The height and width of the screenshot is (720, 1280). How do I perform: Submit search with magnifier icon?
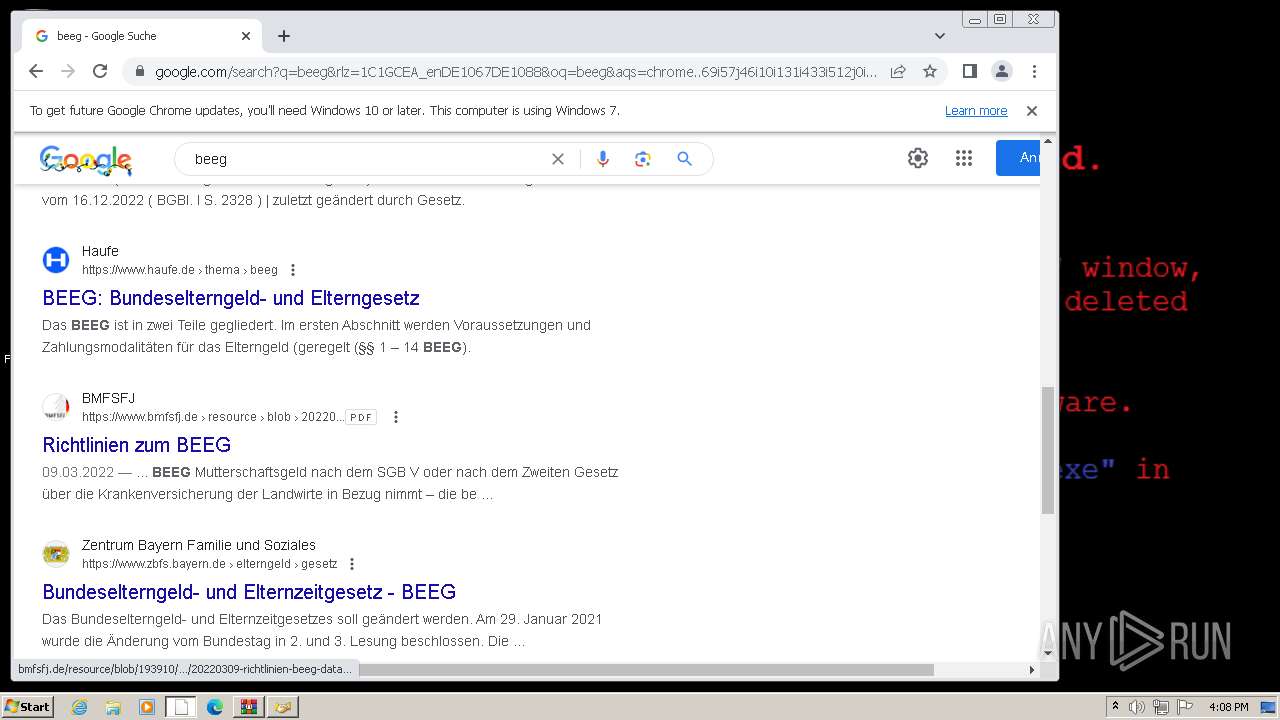[684, 159]
